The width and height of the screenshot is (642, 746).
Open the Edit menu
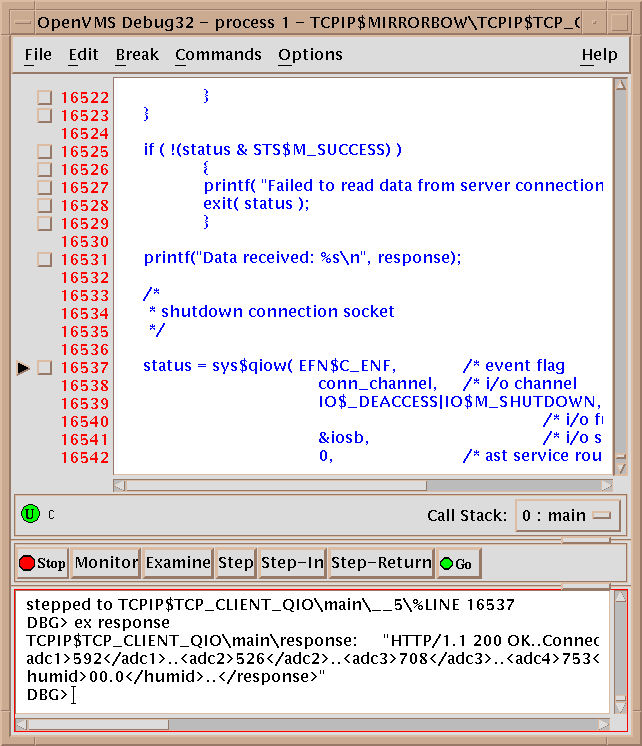click(83, 55)
